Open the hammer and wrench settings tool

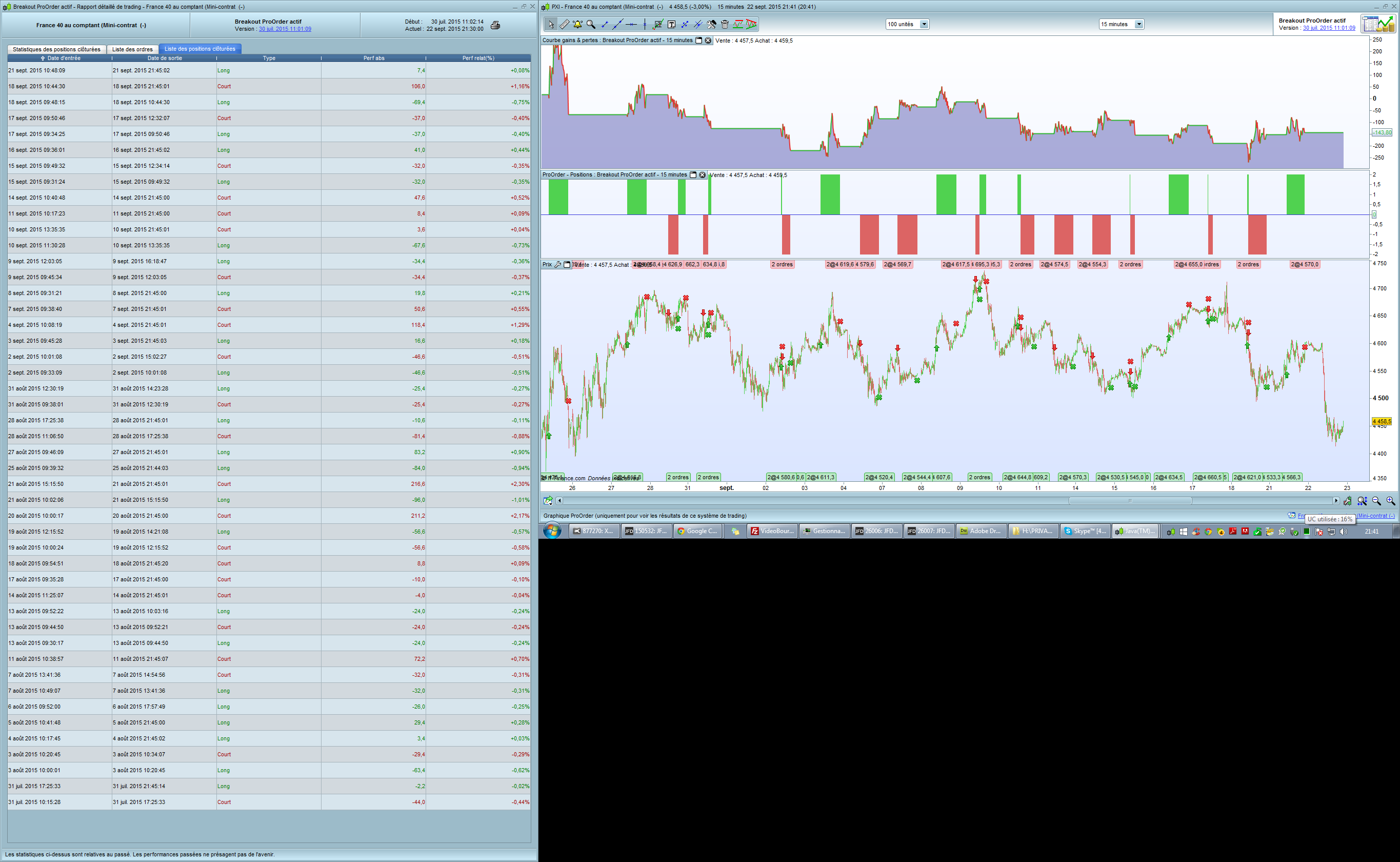(712, 25)
